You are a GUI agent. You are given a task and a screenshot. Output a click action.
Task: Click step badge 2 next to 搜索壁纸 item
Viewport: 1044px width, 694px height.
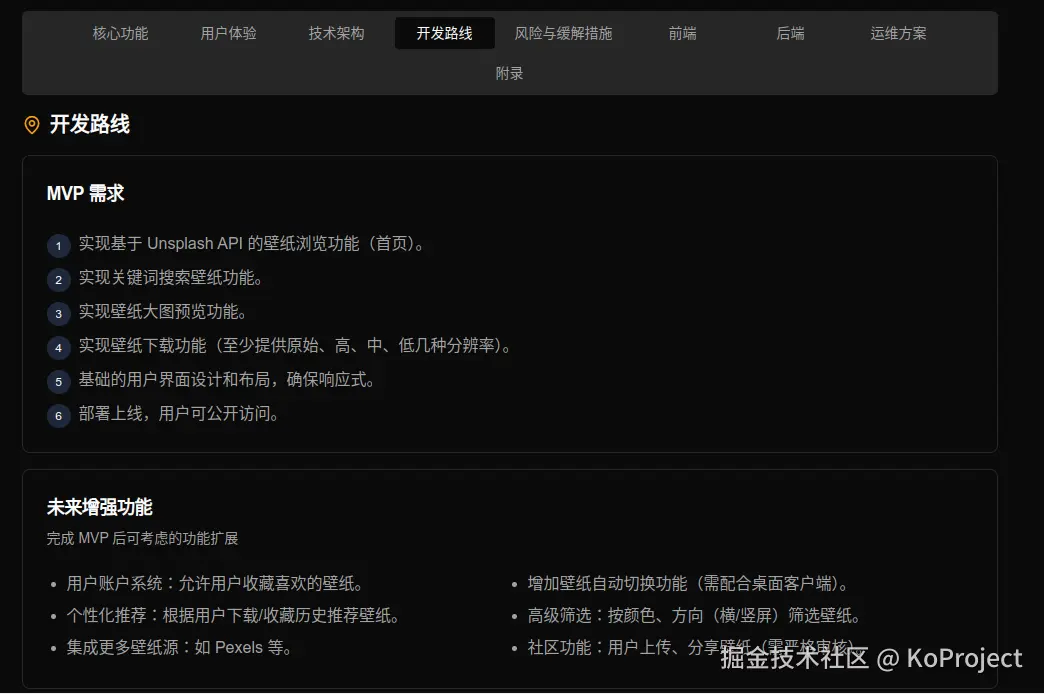click(x=58, y=279)
